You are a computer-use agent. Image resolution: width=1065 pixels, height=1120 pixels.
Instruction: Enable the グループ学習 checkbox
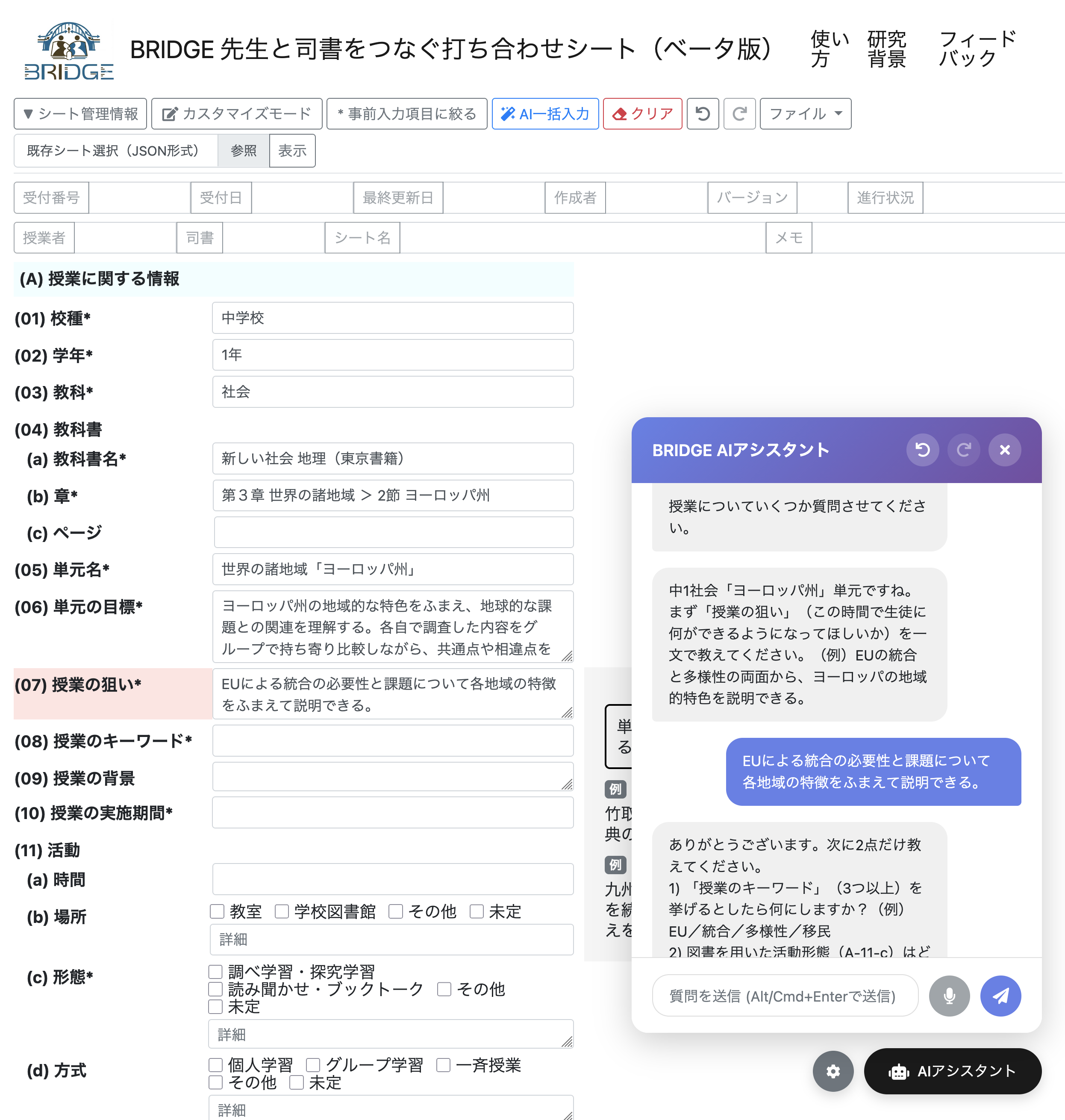point(313,1065)
